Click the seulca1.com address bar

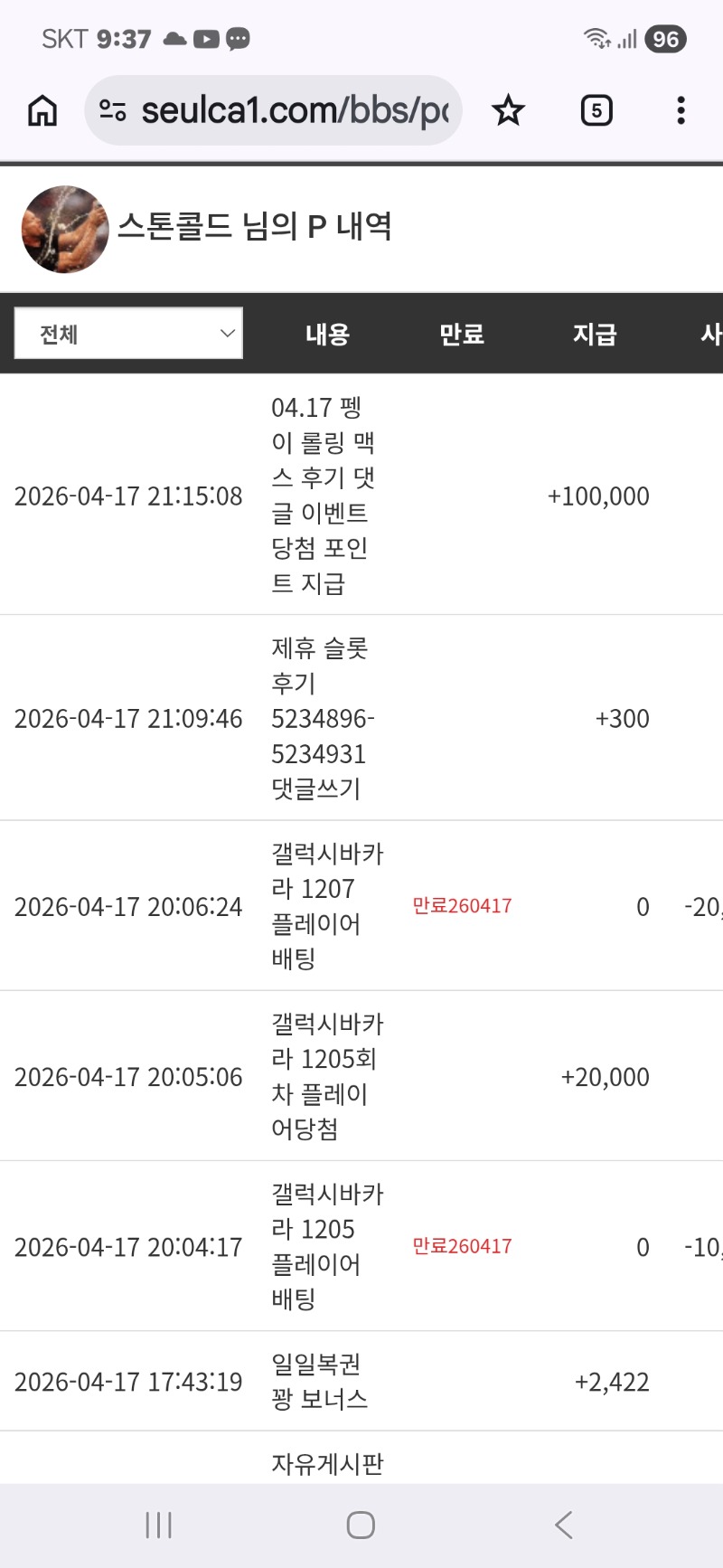click(x=294, y=111)
